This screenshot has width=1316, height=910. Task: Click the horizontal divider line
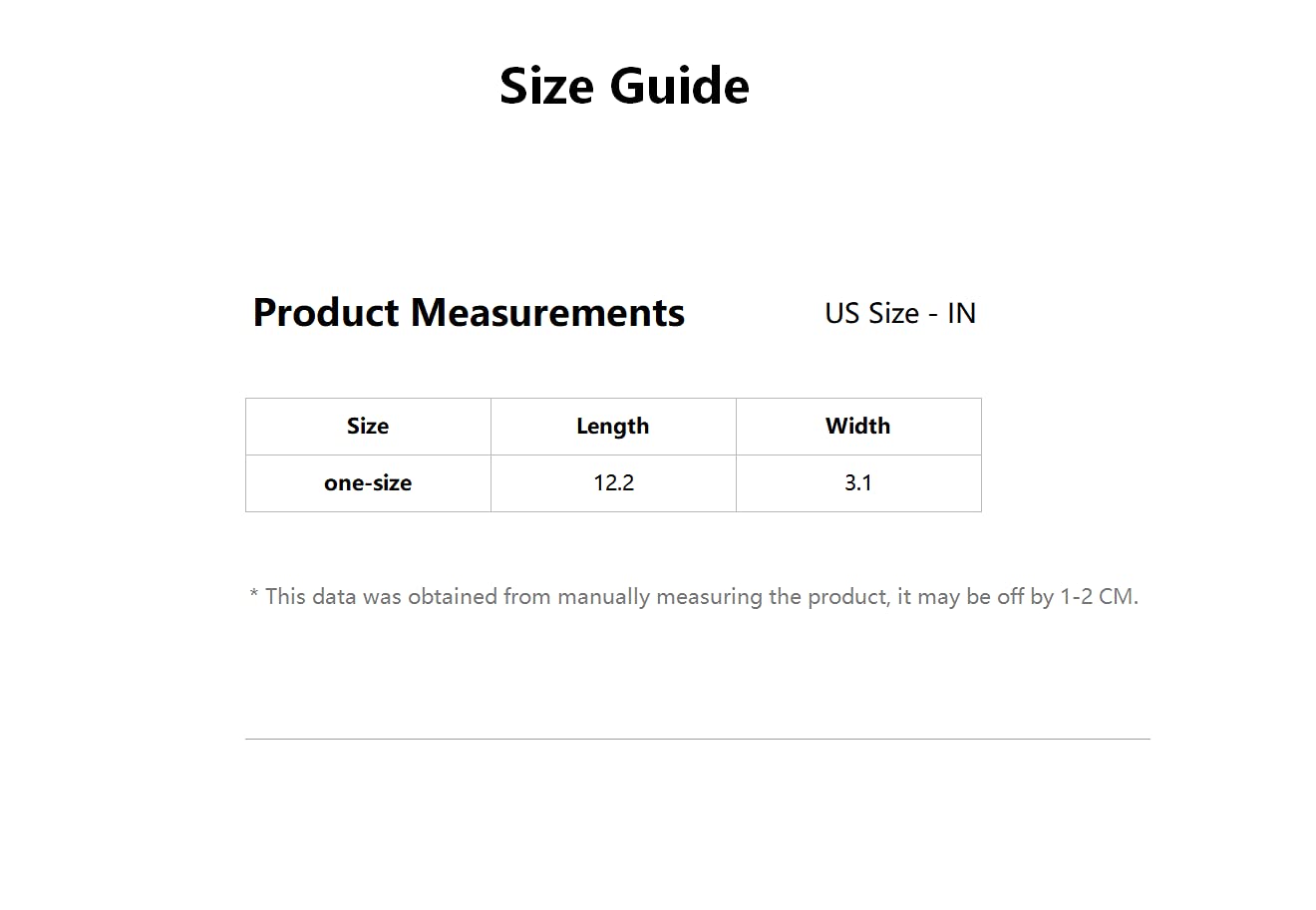(698, 739)
